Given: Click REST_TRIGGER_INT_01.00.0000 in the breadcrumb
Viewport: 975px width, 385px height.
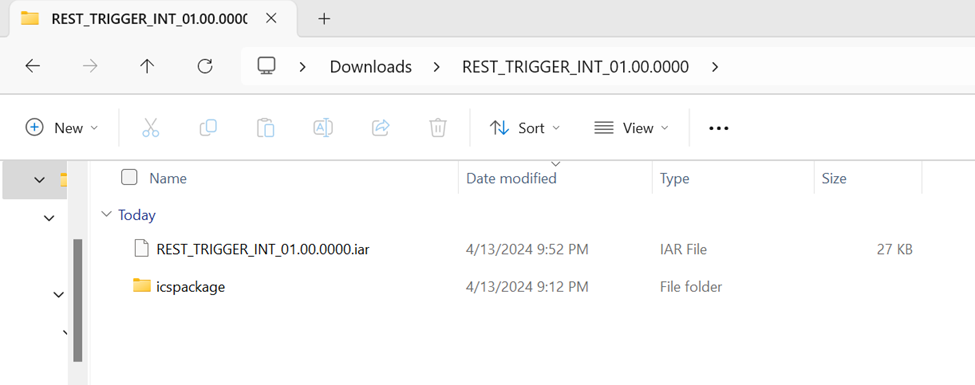Looking at the screenshot, I should coord(575,67).
